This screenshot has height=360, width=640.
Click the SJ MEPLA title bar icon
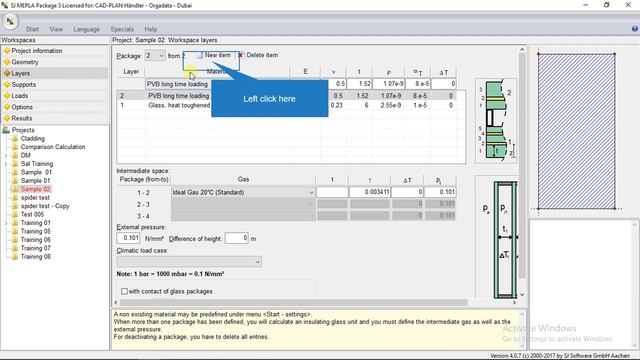tap(4, 5)
